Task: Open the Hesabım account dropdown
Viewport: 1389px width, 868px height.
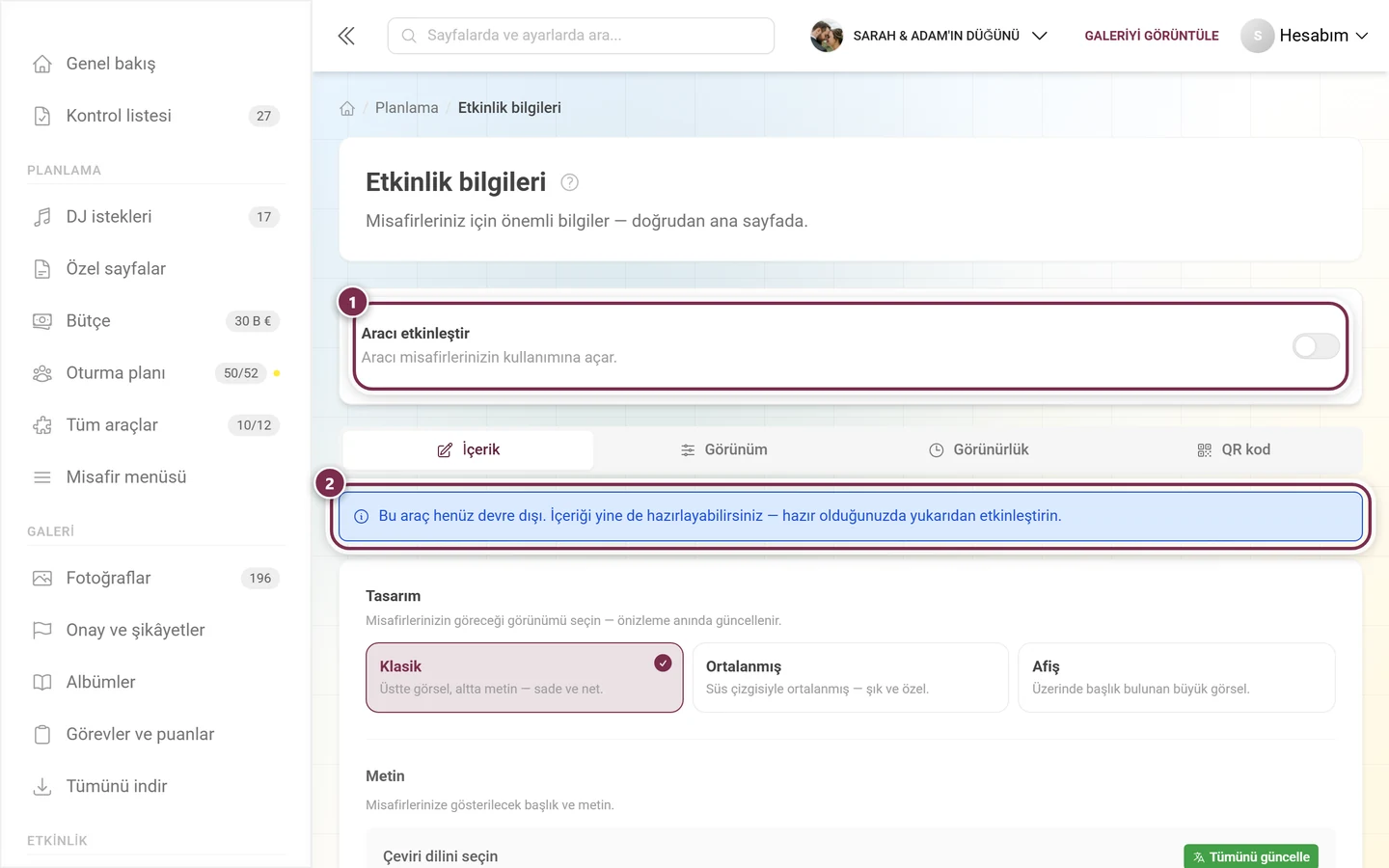Action: [1304, 36]
